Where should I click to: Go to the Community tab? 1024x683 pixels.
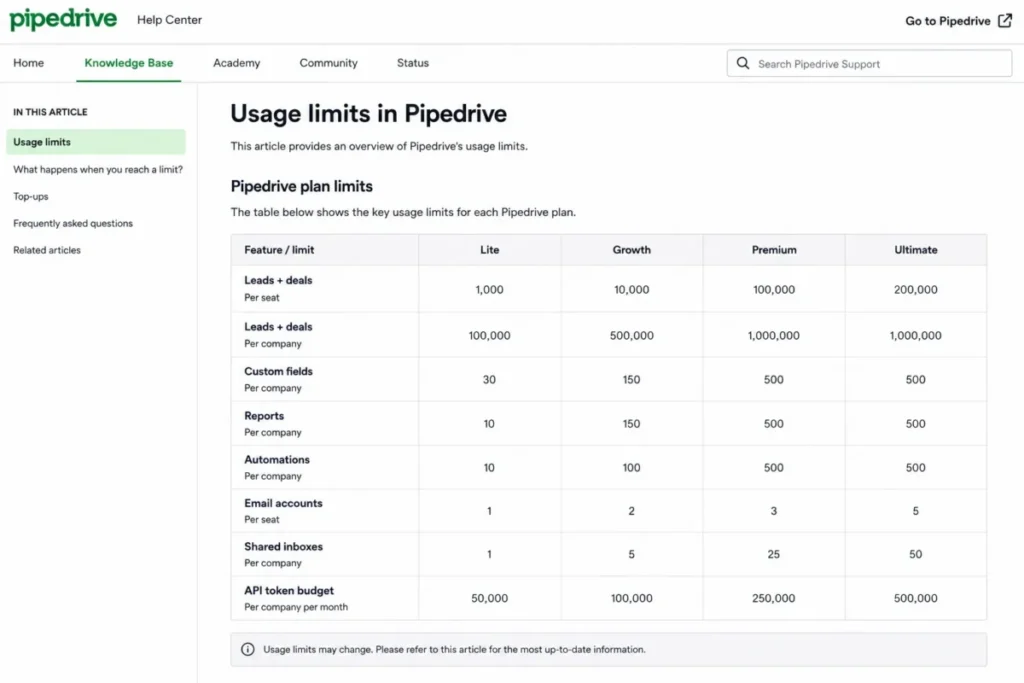coord(328,63)
